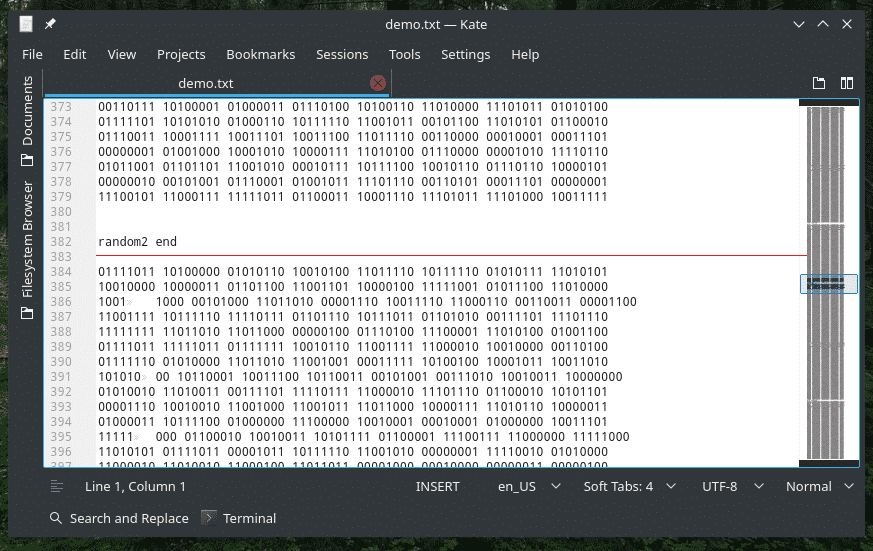Screen dimensions: 873x551
Task: Click line number 396 in gutter
Action: [61, 451]
